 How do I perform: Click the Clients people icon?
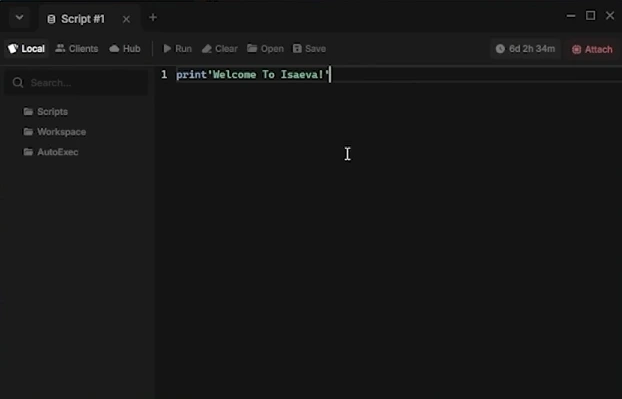[x=60, y=48]
